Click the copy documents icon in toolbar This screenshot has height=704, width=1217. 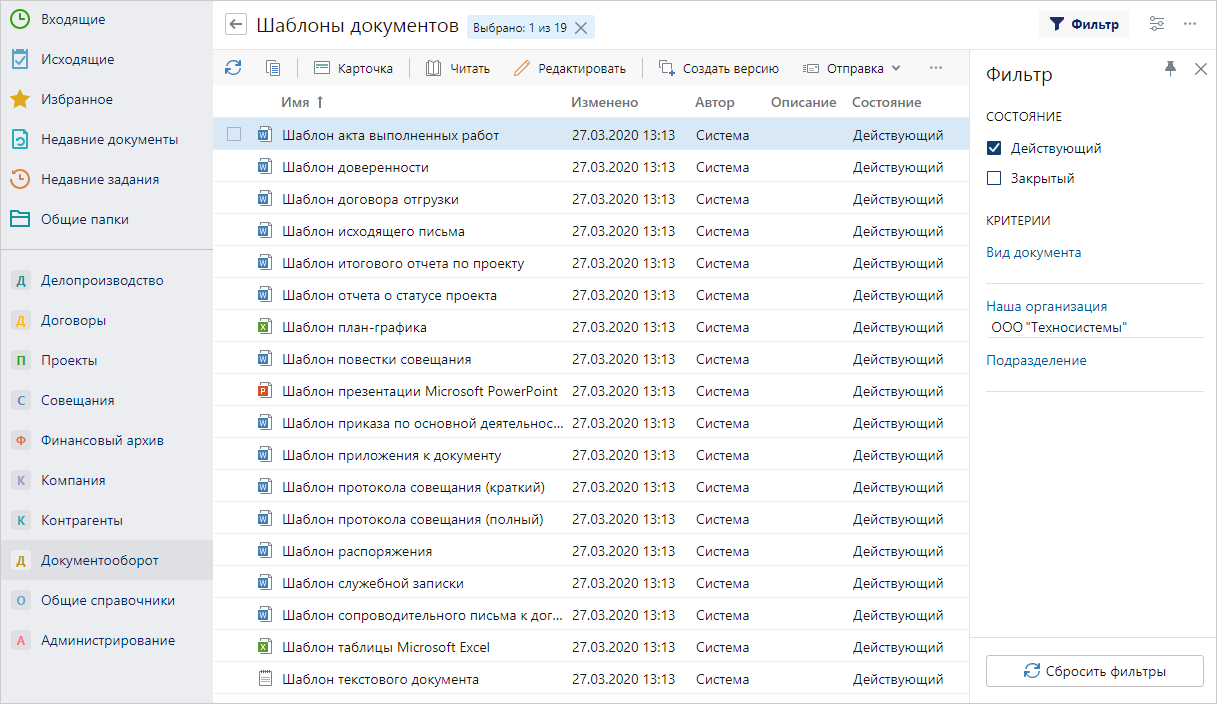click(x=273, y=68)
